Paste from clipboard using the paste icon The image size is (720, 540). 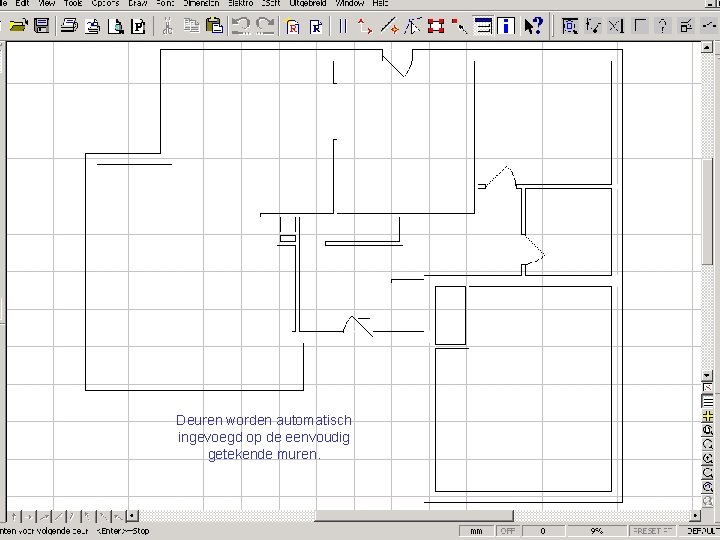coord(214,25)
